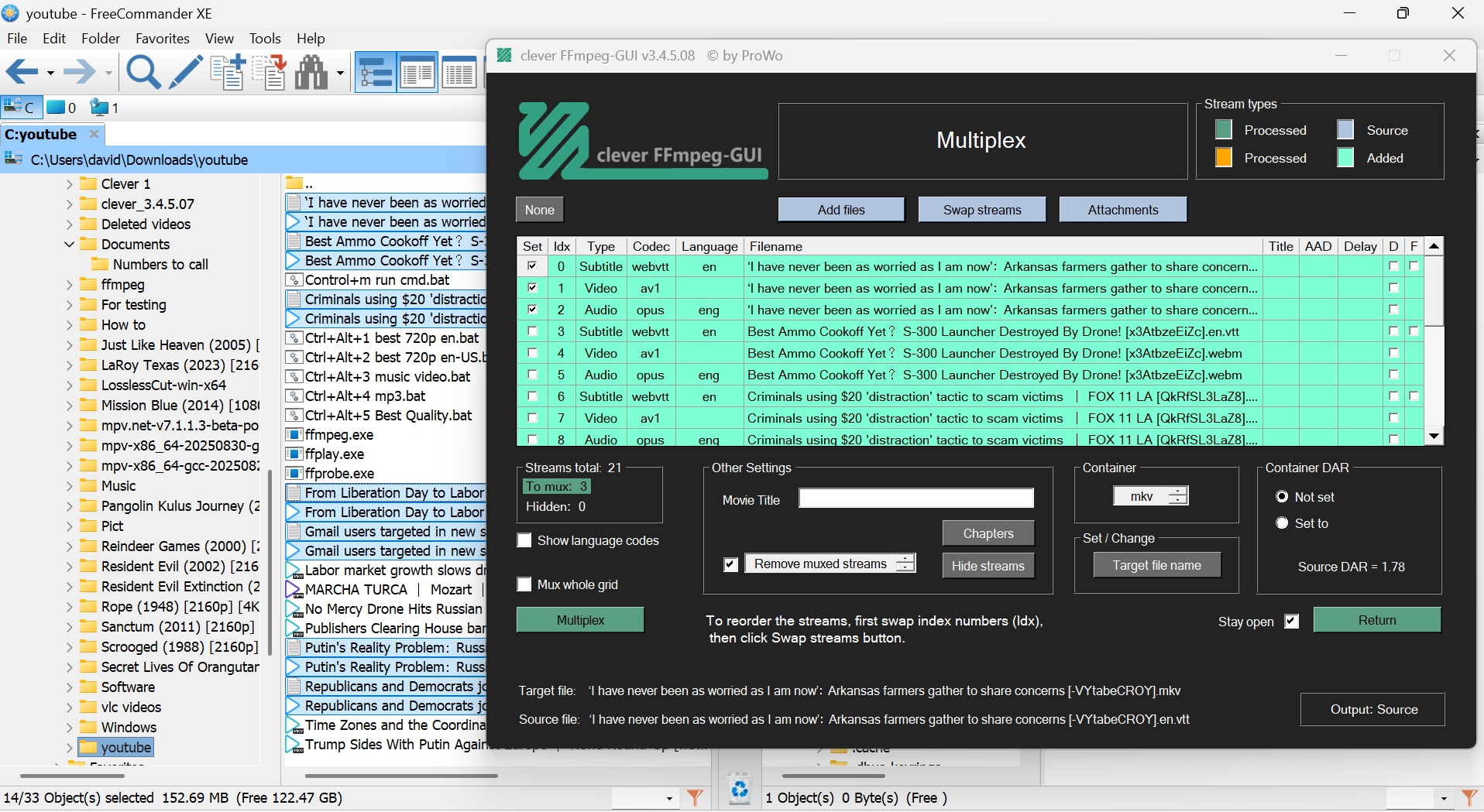
Task: Click the Swap streams button
Action: click(x=982, y=210)
